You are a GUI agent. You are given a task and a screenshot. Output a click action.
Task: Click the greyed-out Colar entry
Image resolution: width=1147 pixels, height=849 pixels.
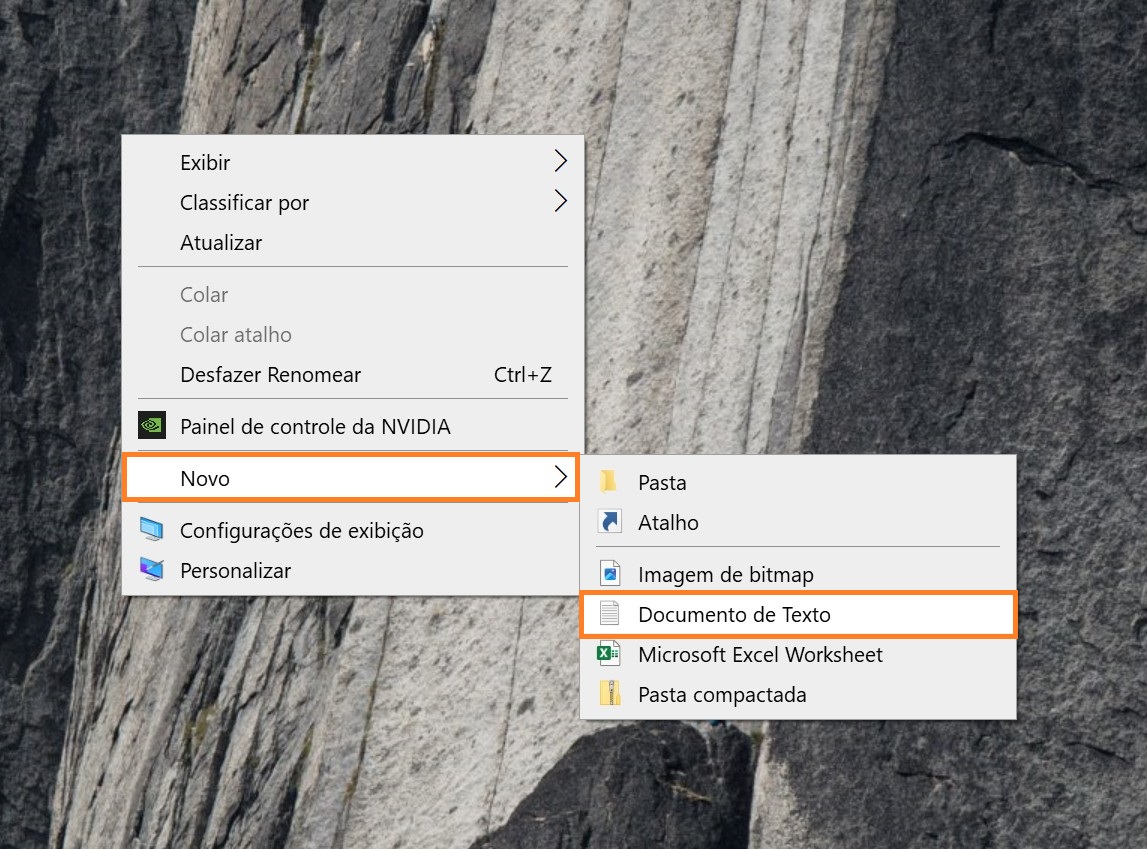coord(204,295)
